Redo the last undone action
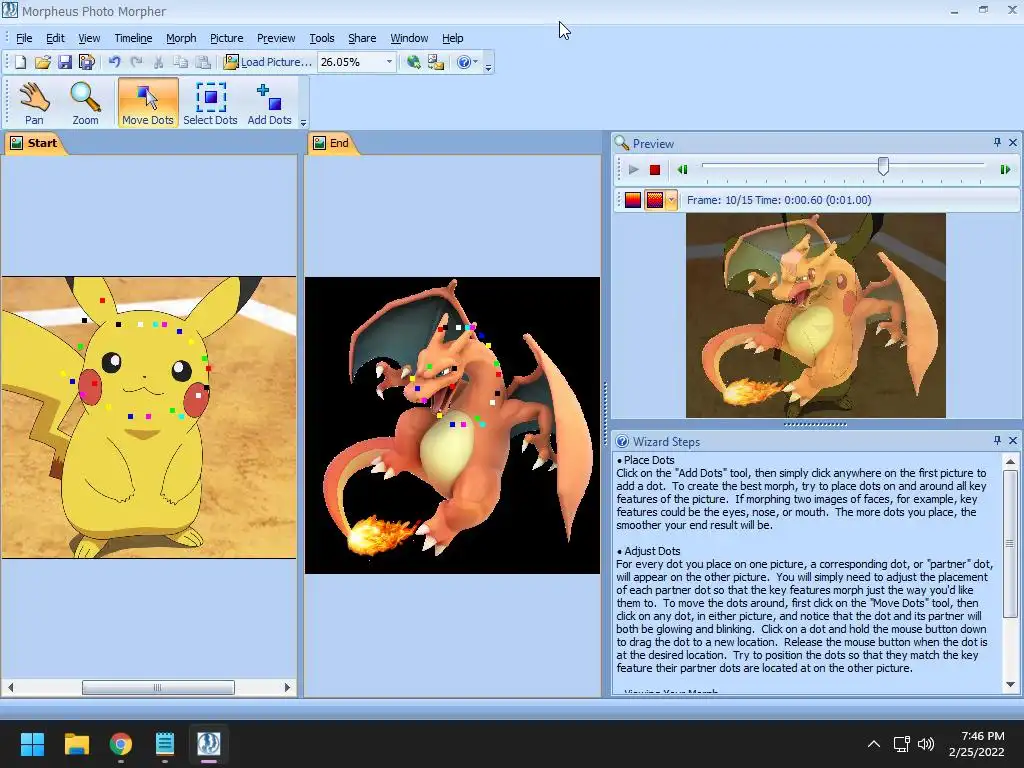Screen dimensions: 1024x768 click(136, 62)
